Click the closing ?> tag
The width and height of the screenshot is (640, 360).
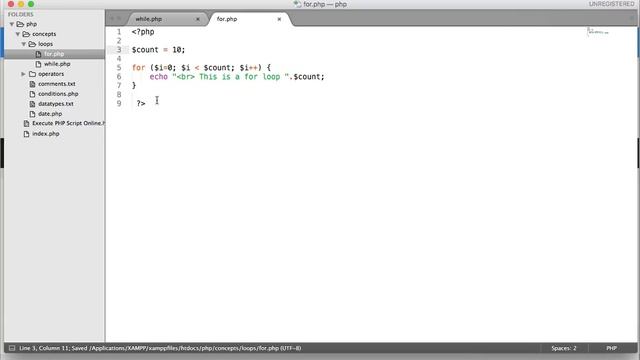141,104
